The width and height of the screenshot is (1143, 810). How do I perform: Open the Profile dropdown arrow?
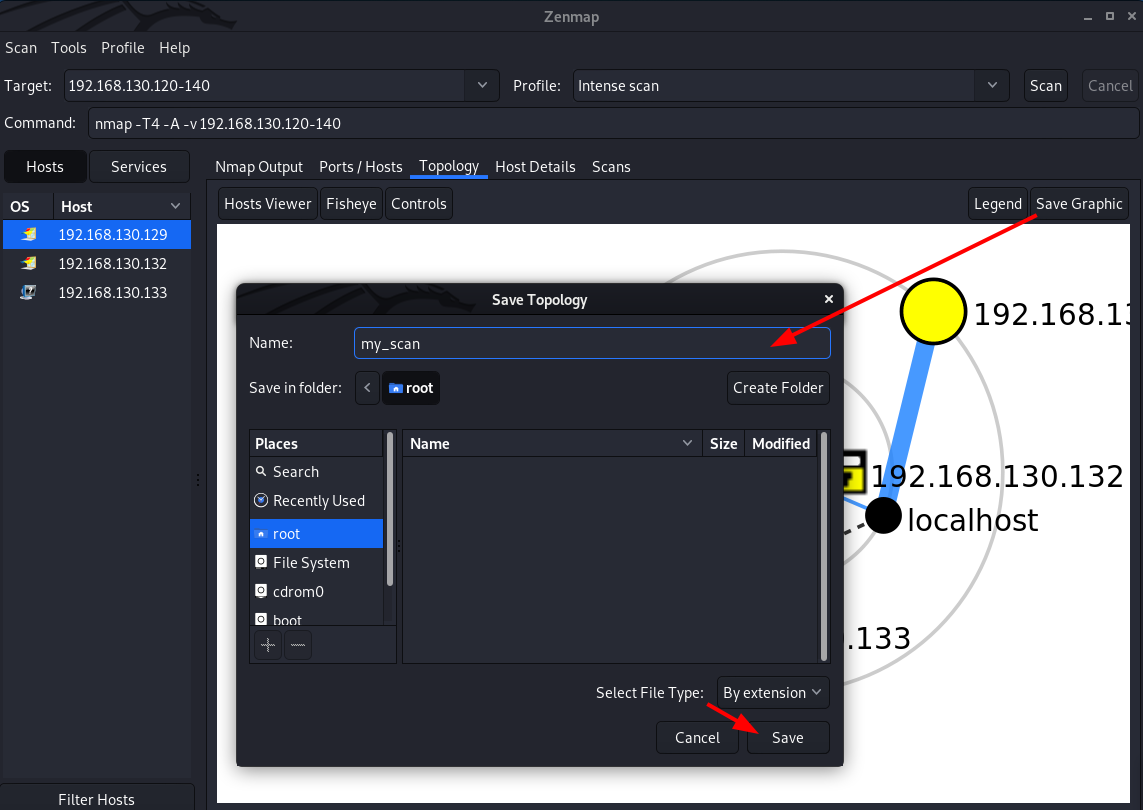992,85
